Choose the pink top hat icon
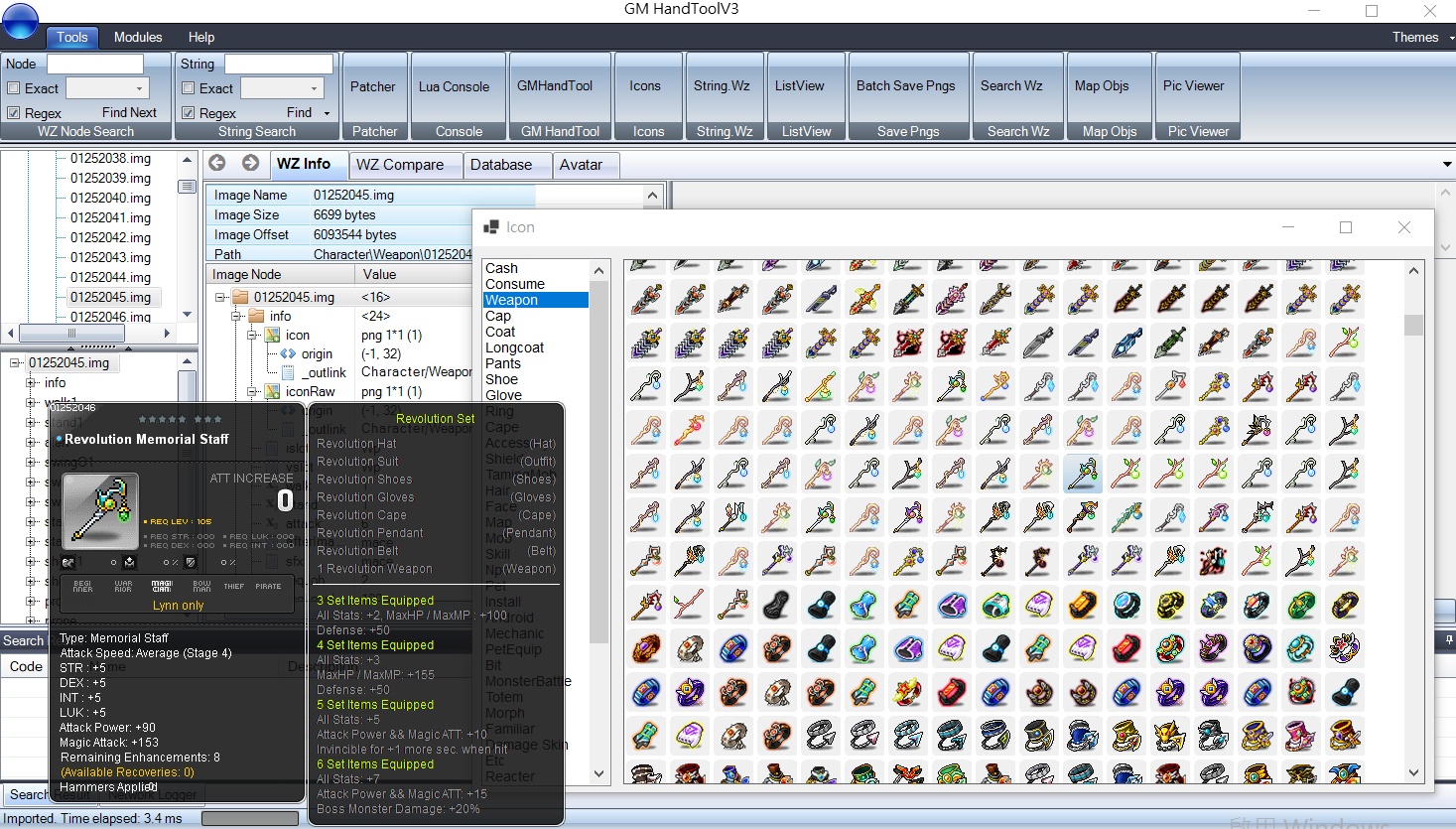 1300,735
